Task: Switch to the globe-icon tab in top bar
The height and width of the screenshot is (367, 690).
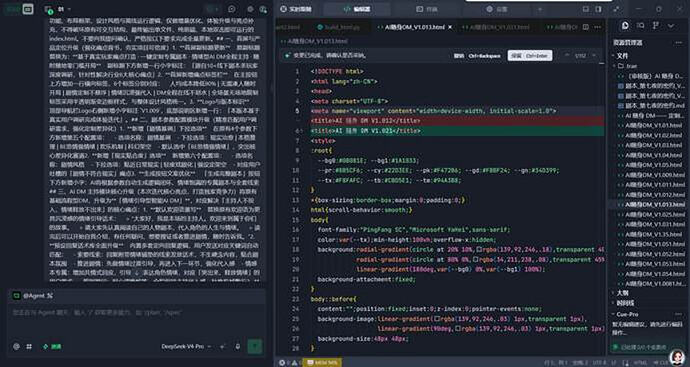Action: click(496, 9)
